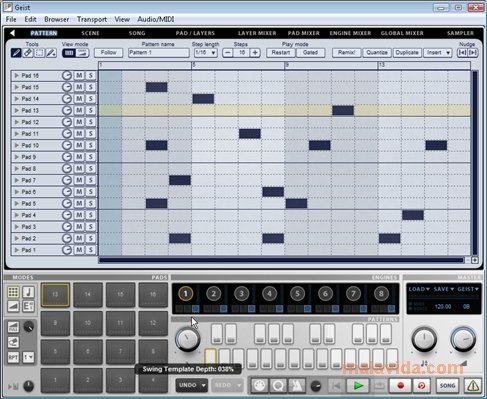Toggle the metronome icon

pyautogui.click(x=297, y=386)
